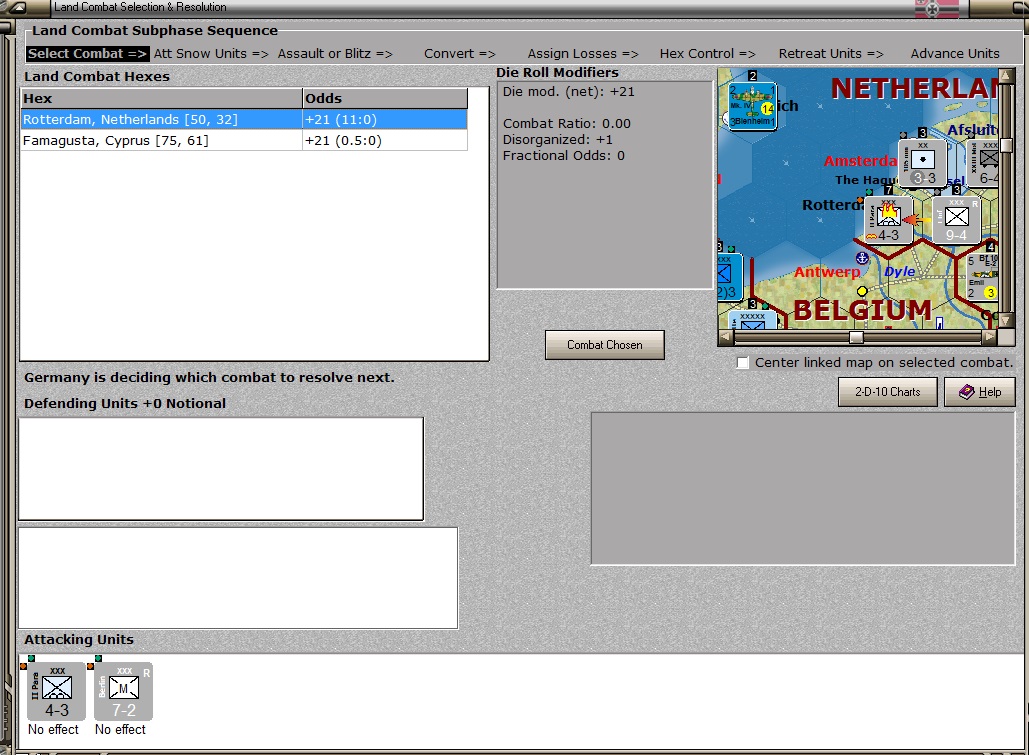Click the map's horizontal scrollbar thumb
The image size is (1029, 755).
(856, 337)
